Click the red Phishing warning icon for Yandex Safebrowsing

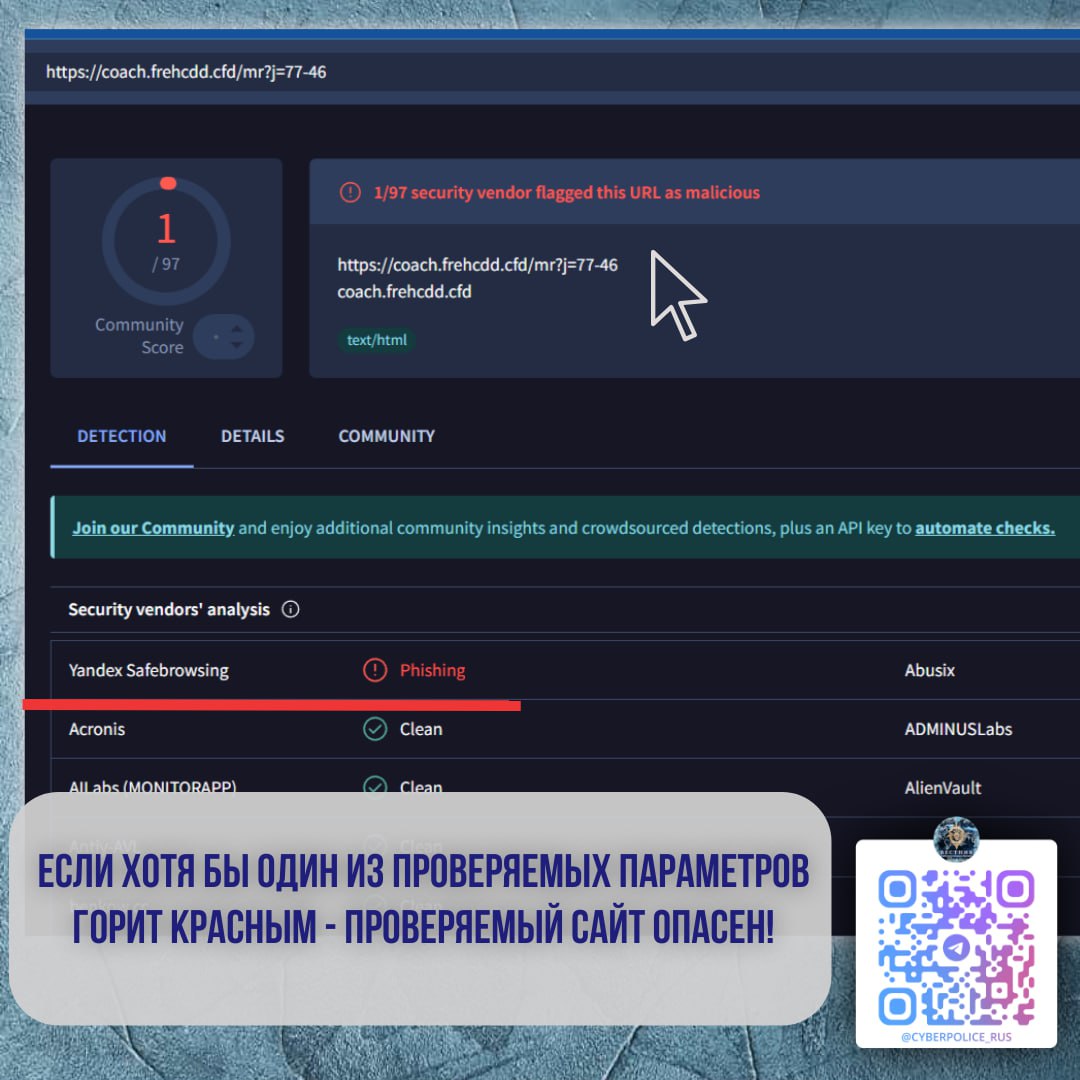374,670
